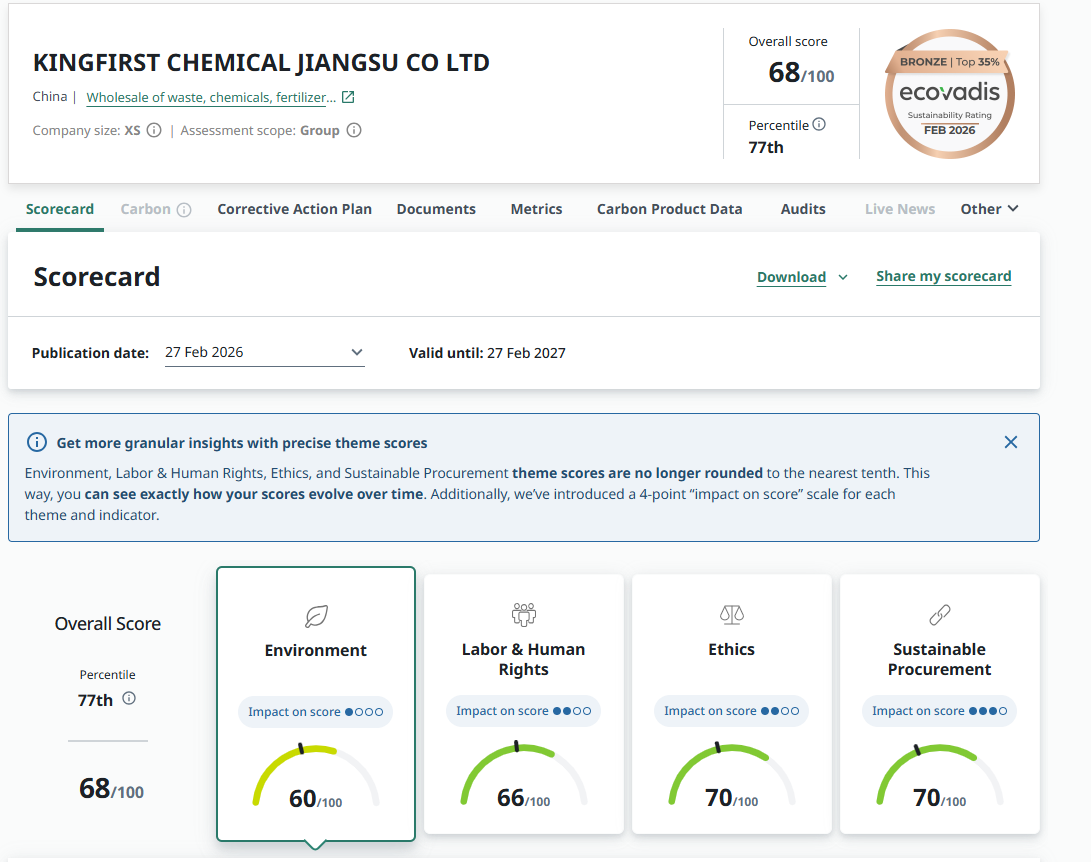This screenshot has height=862, width=1091.
Task: Open the Live News tab
Action: (x=900, y=209)
